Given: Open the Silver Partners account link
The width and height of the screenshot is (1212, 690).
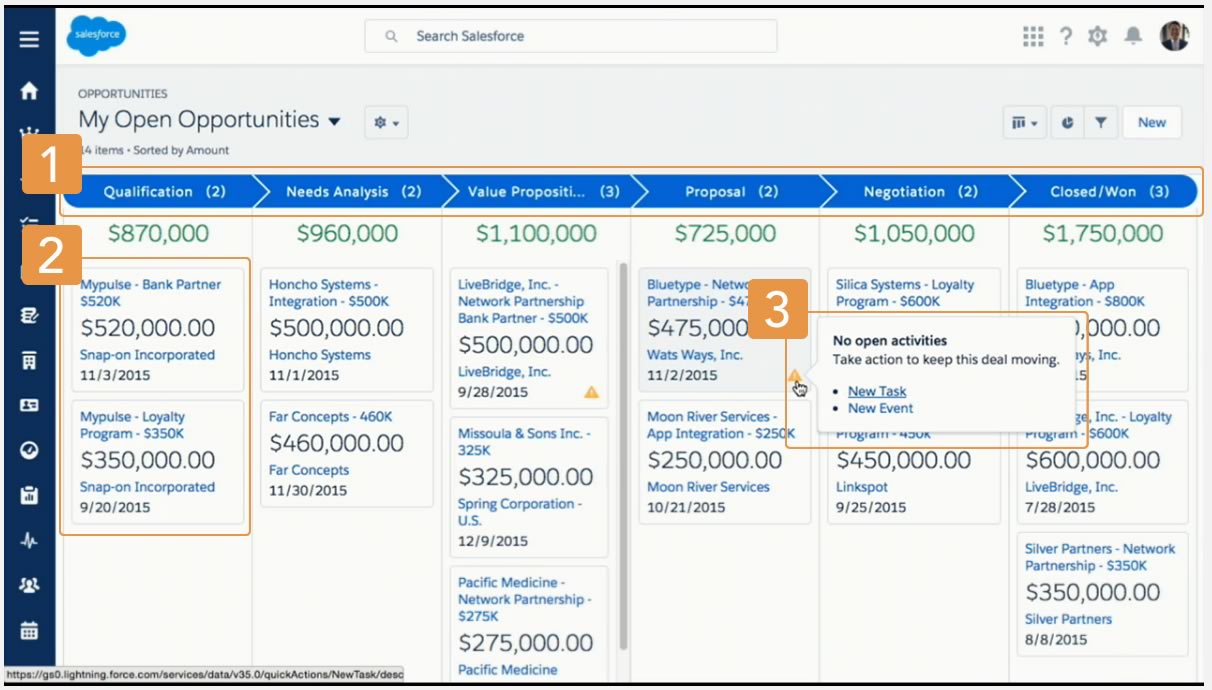Looking at the screenshot, I should pos(1068,619).
